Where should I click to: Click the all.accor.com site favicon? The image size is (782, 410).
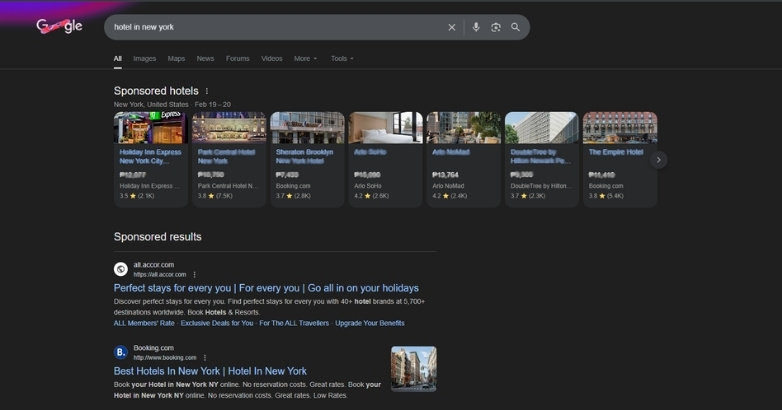[x=121, y=269]
